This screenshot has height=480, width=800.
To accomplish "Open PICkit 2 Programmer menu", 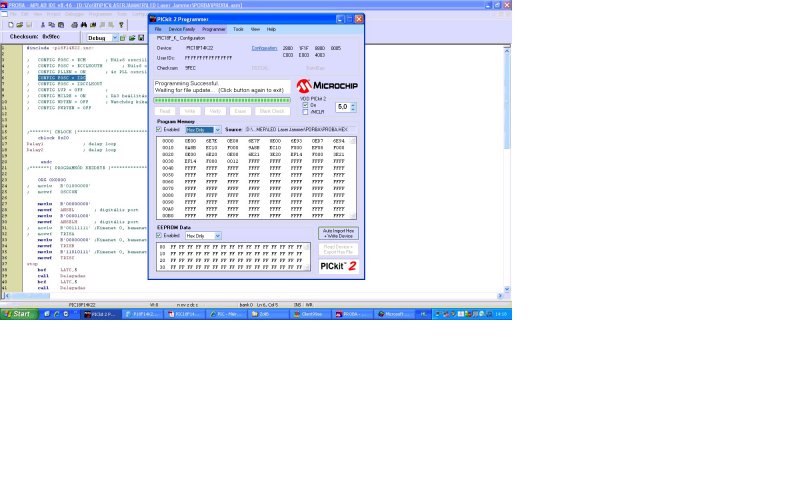I will (x=213, y=29).
